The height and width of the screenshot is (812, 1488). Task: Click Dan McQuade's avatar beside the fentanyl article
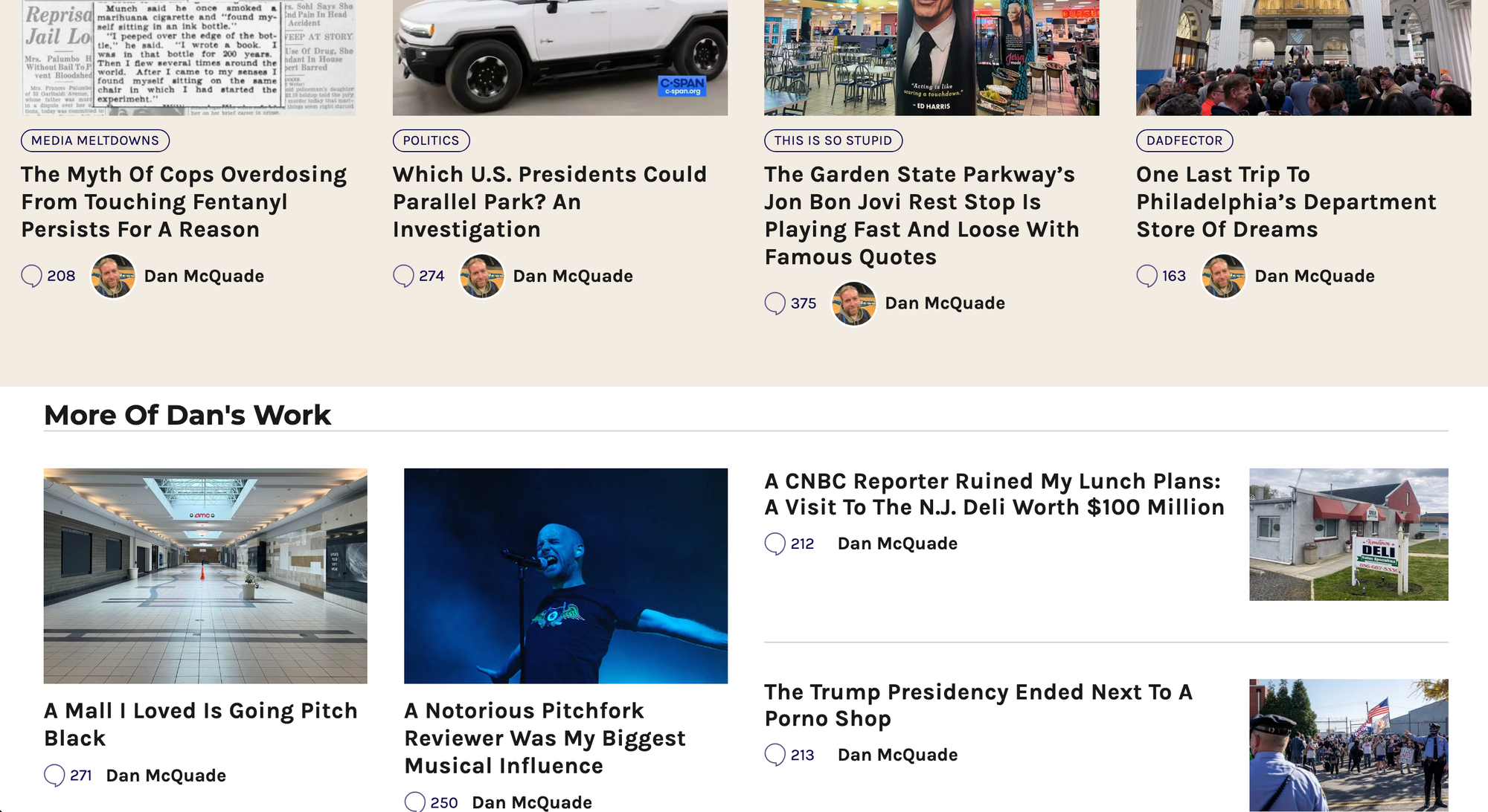113,276
